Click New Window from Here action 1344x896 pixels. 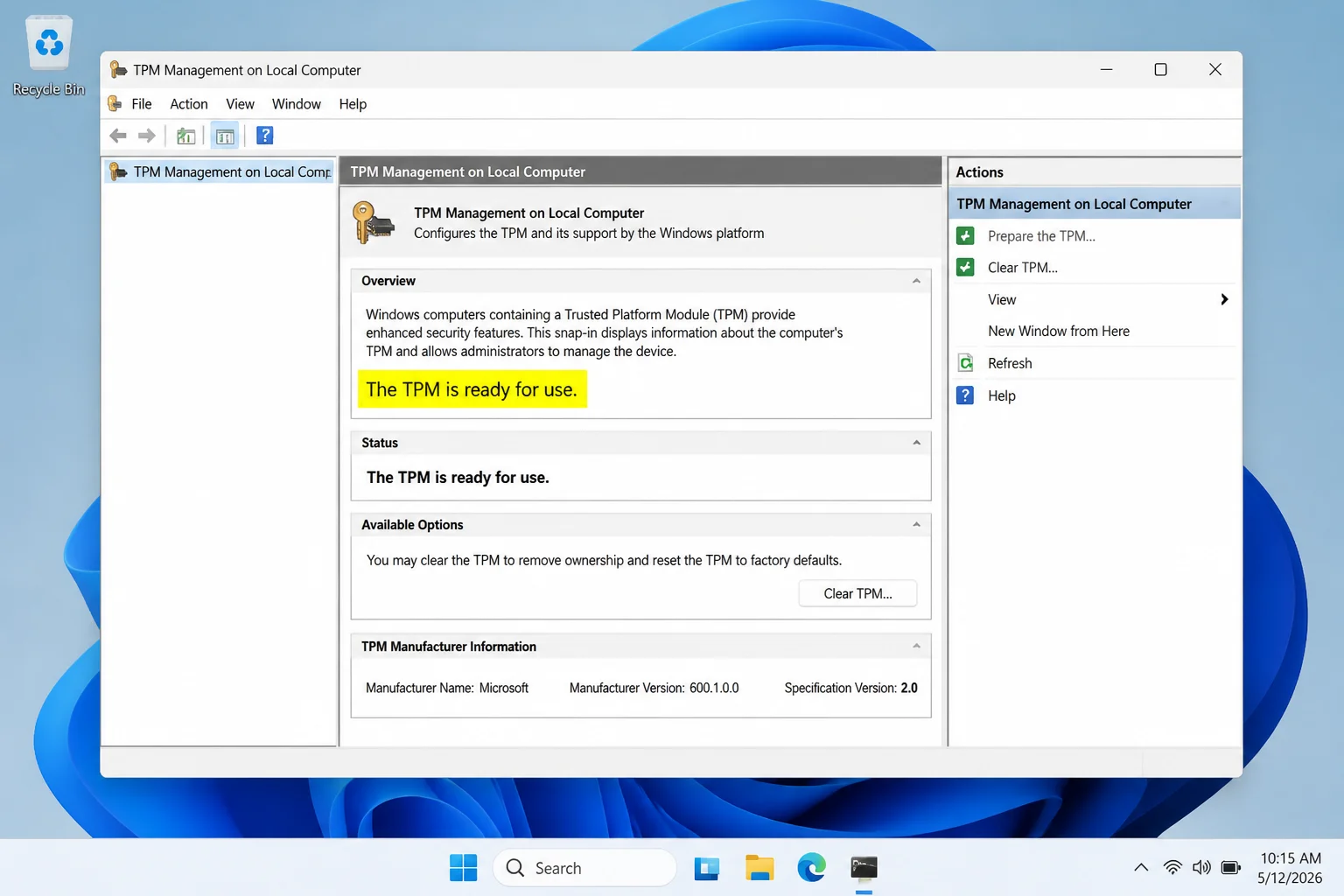pos(1059,331)
